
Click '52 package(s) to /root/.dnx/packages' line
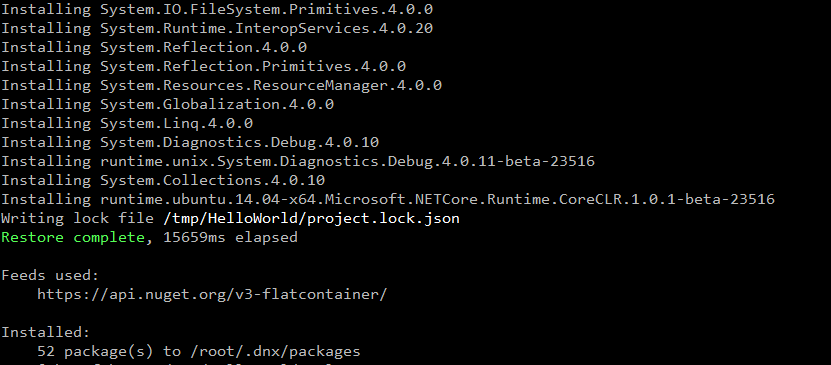(x=199, y=351)
